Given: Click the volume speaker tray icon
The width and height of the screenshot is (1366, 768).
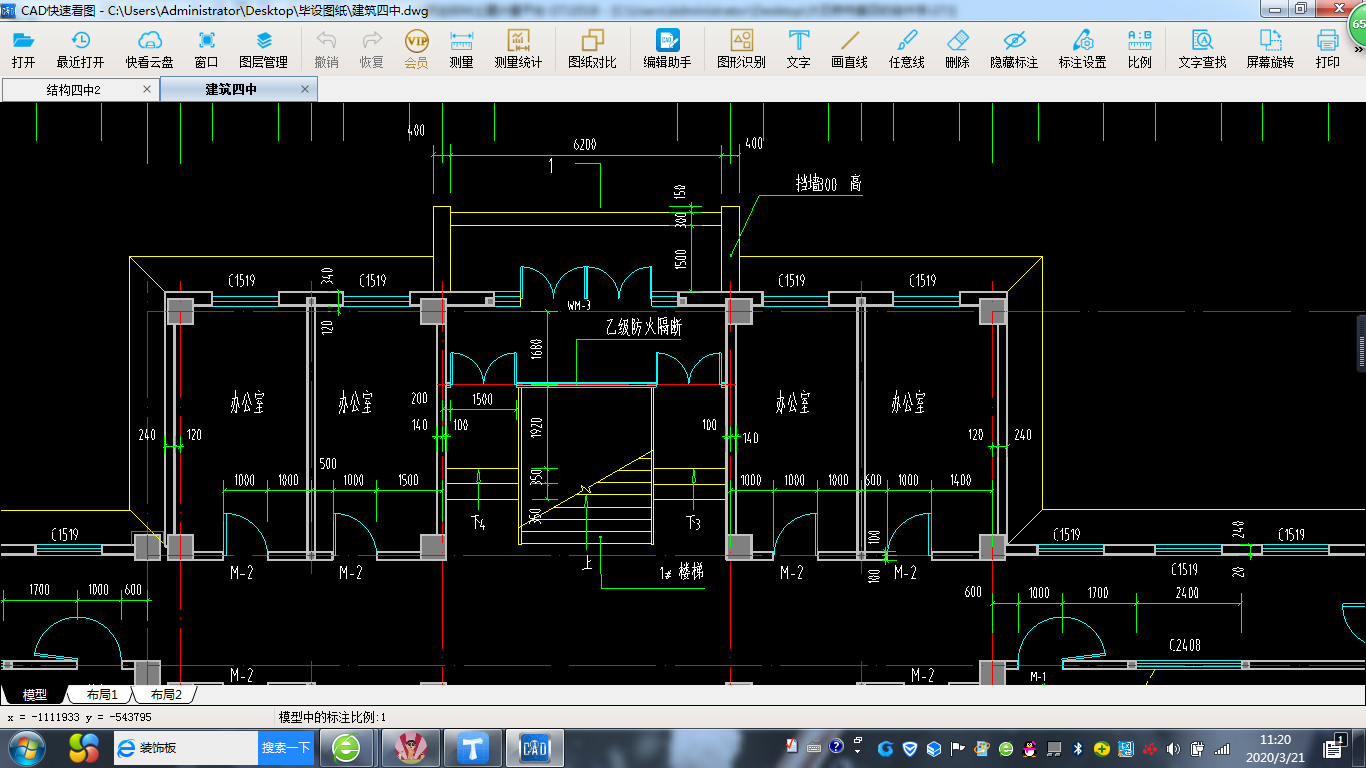Looking at the screenshot, I should click(x=1173, y=748).
